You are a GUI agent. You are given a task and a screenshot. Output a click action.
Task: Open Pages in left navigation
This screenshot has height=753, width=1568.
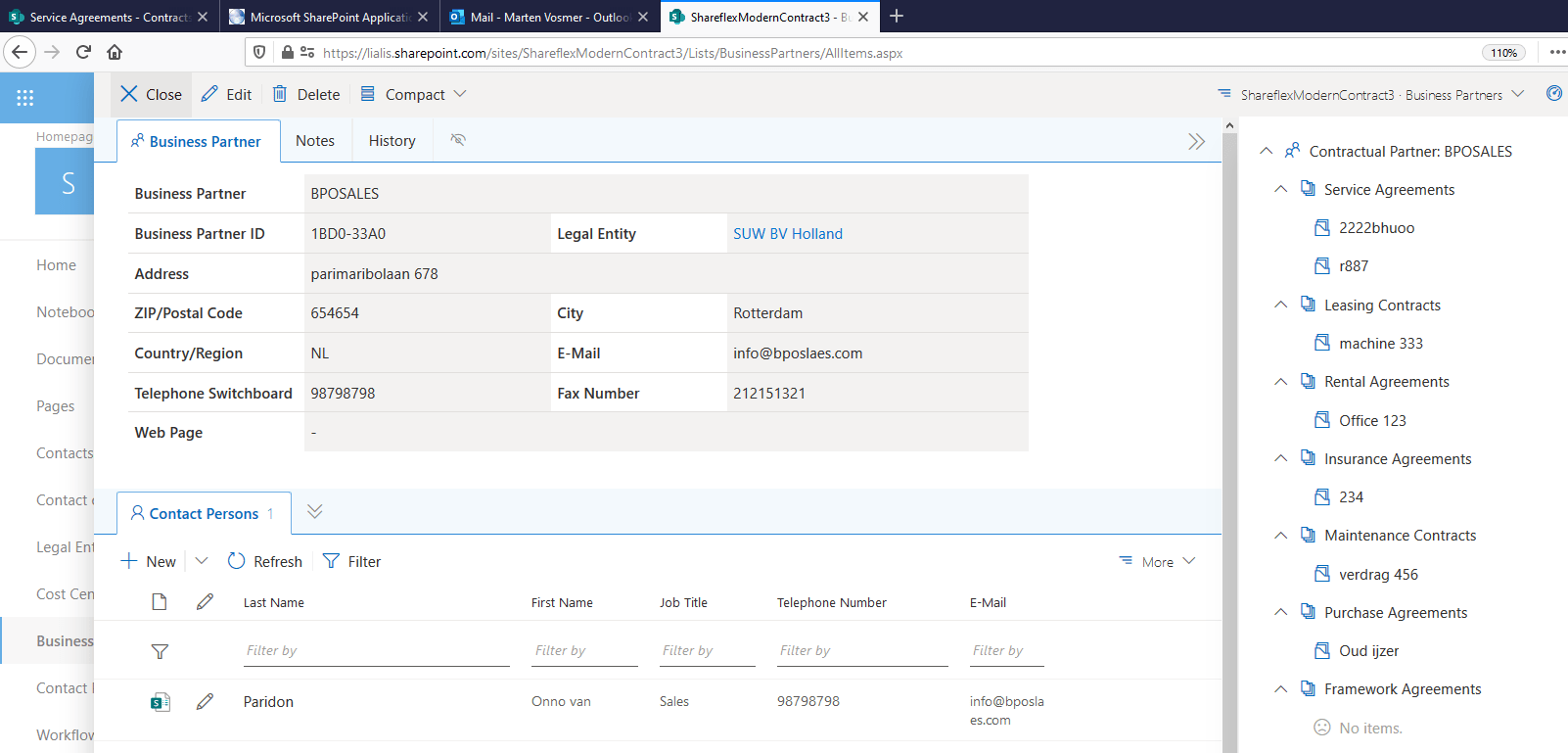pyautogui.click(x=56, y=405)
